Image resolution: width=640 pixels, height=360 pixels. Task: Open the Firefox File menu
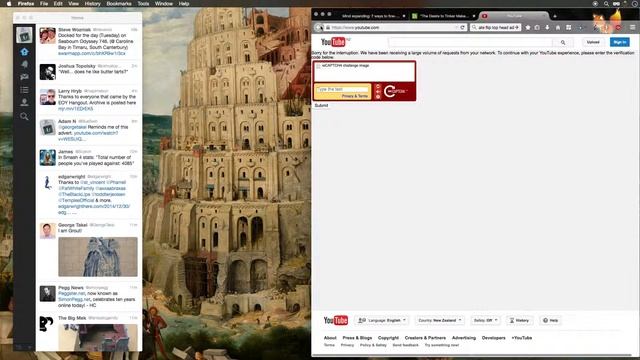coord(44,4)
